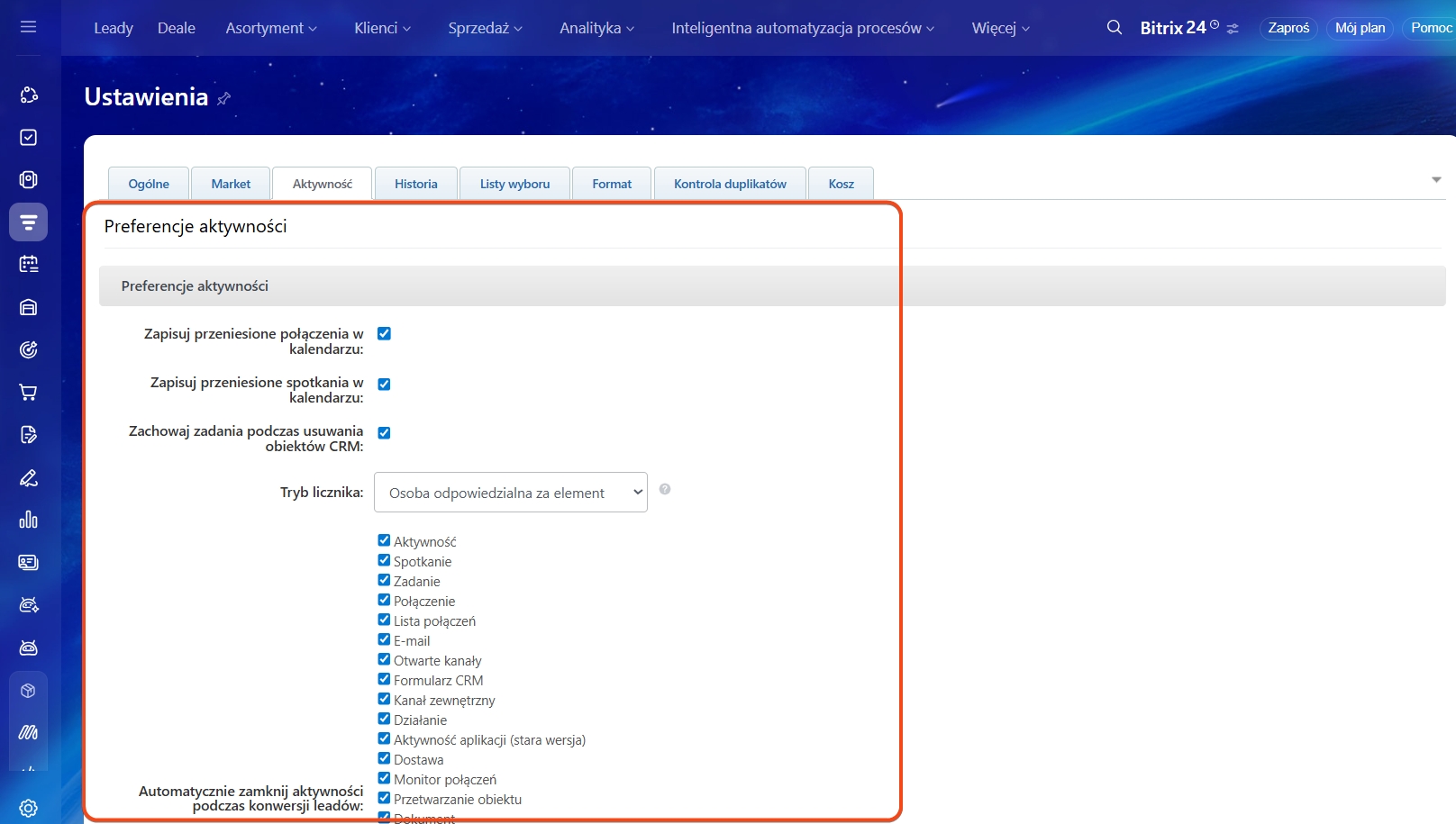Viewport: 1456px width, 824px height.
Task: Toggle Zachowaj zadania podczas usuwania obiektów CRM
Action: point(384,433)
